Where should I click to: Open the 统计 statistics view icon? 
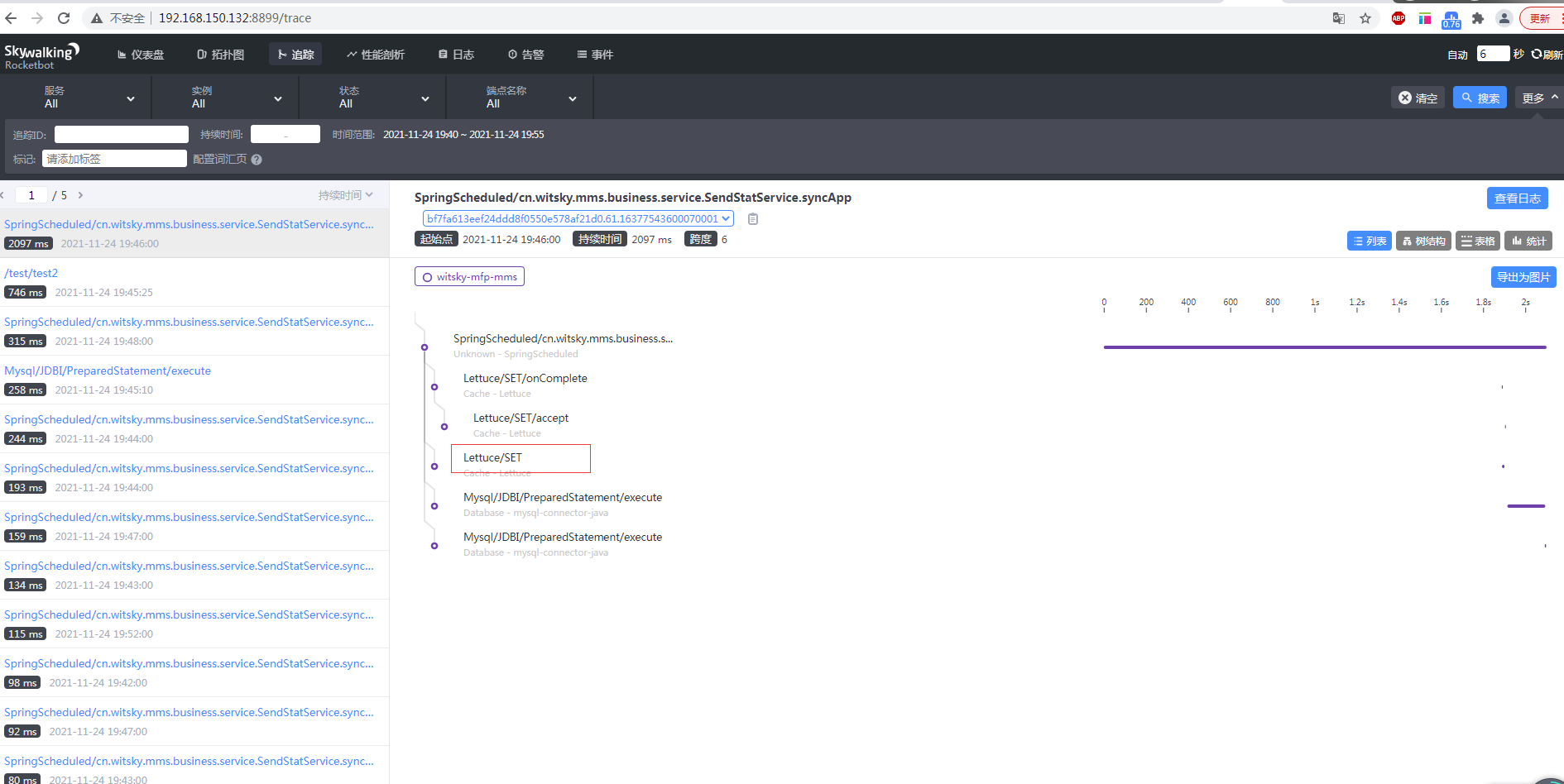tap(1528, 241)
